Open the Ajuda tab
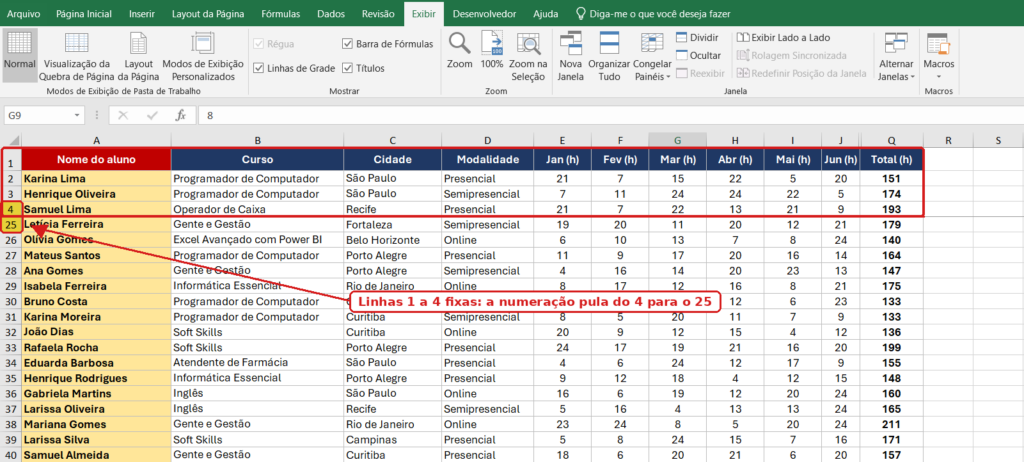Screen dimensions: 1024x462 [x=545, y=14]
